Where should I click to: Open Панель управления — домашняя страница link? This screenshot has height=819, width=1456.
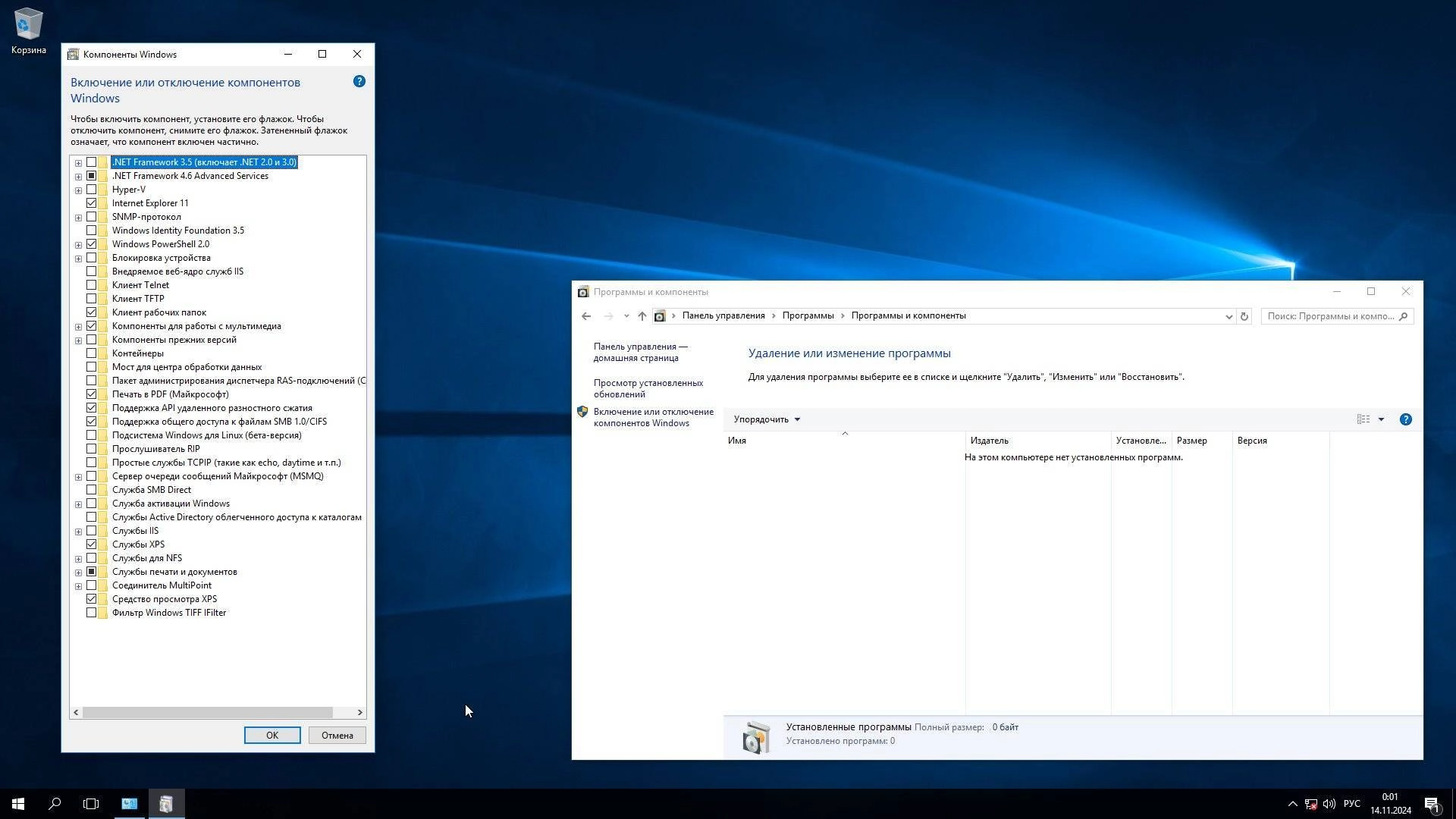[x=641, y=353]
